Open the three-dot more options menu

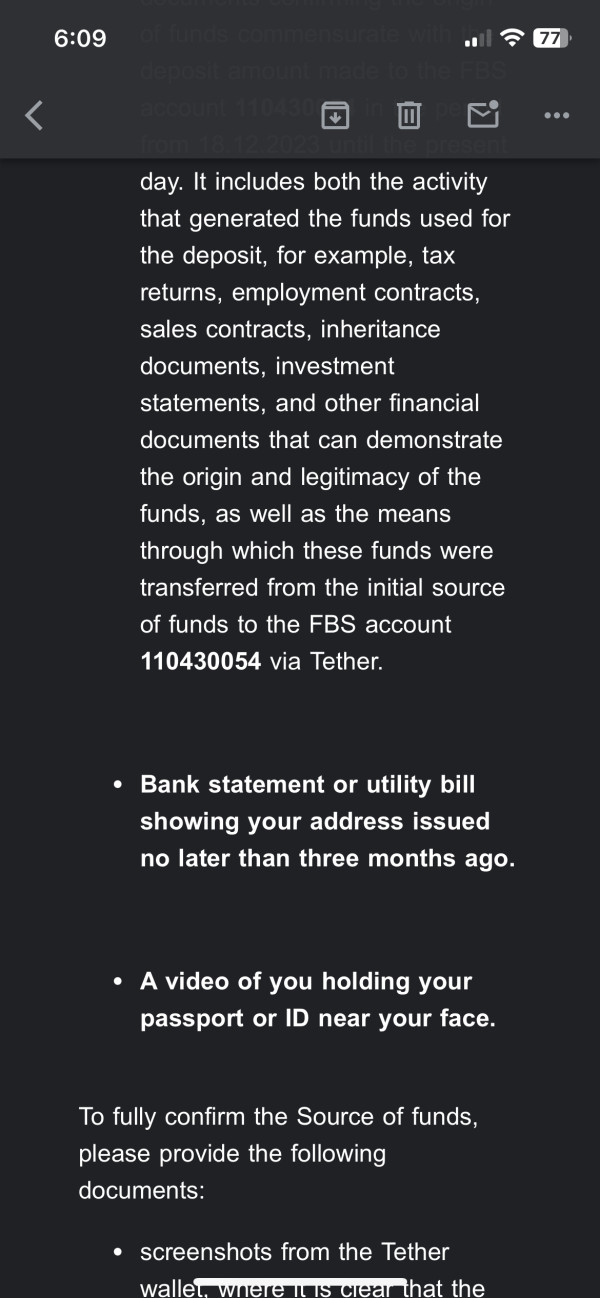(x=556, y=116)
